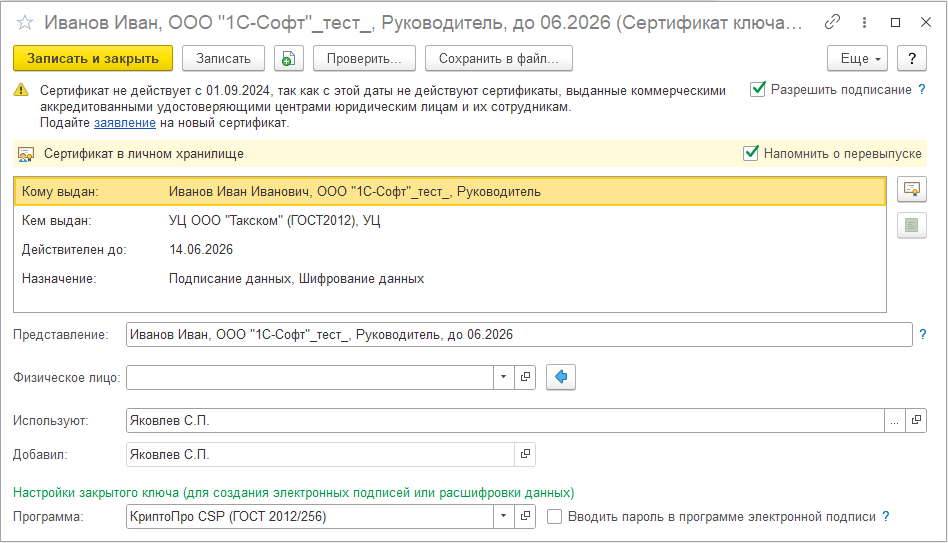Show certificate data using the right-side icon
This screenshot has width=948, height=543.
(x=911, y=188)
